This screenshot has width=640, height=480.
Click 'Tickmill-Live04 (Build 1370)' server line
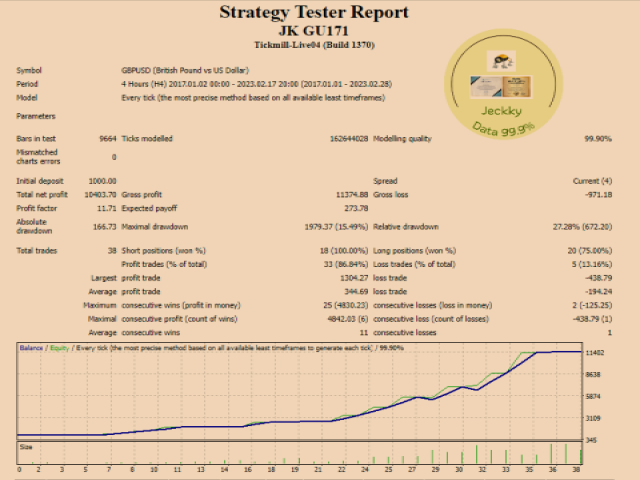click(314, 45)
